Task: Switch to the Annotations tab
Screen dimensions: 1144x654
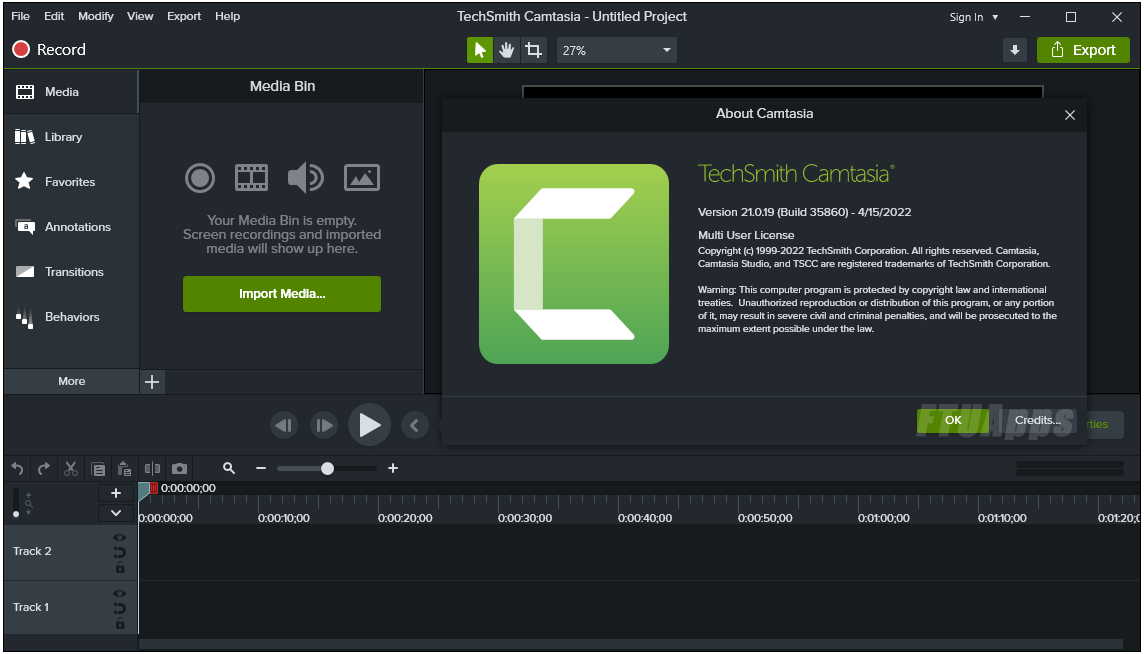Action: click(71, 227)
